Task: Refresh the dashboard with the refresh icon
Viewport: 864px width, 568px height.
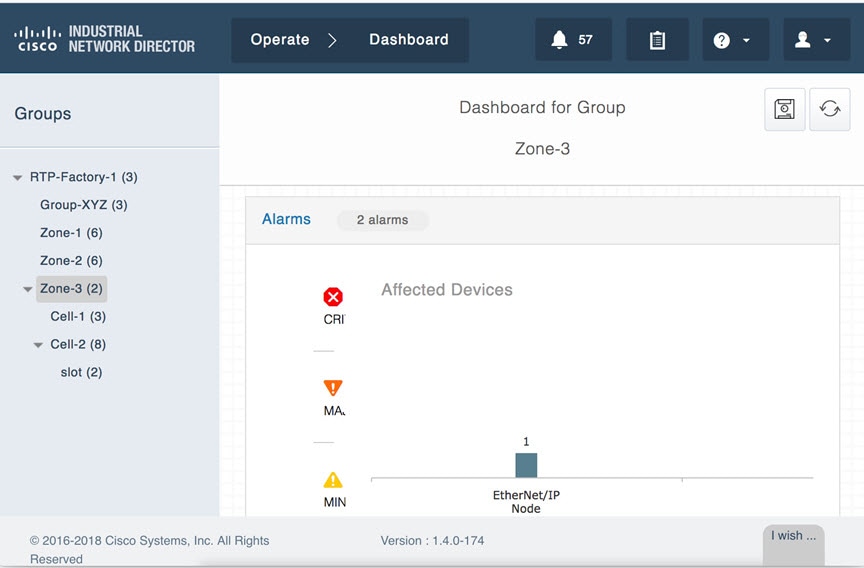Action: click(829, 109)
